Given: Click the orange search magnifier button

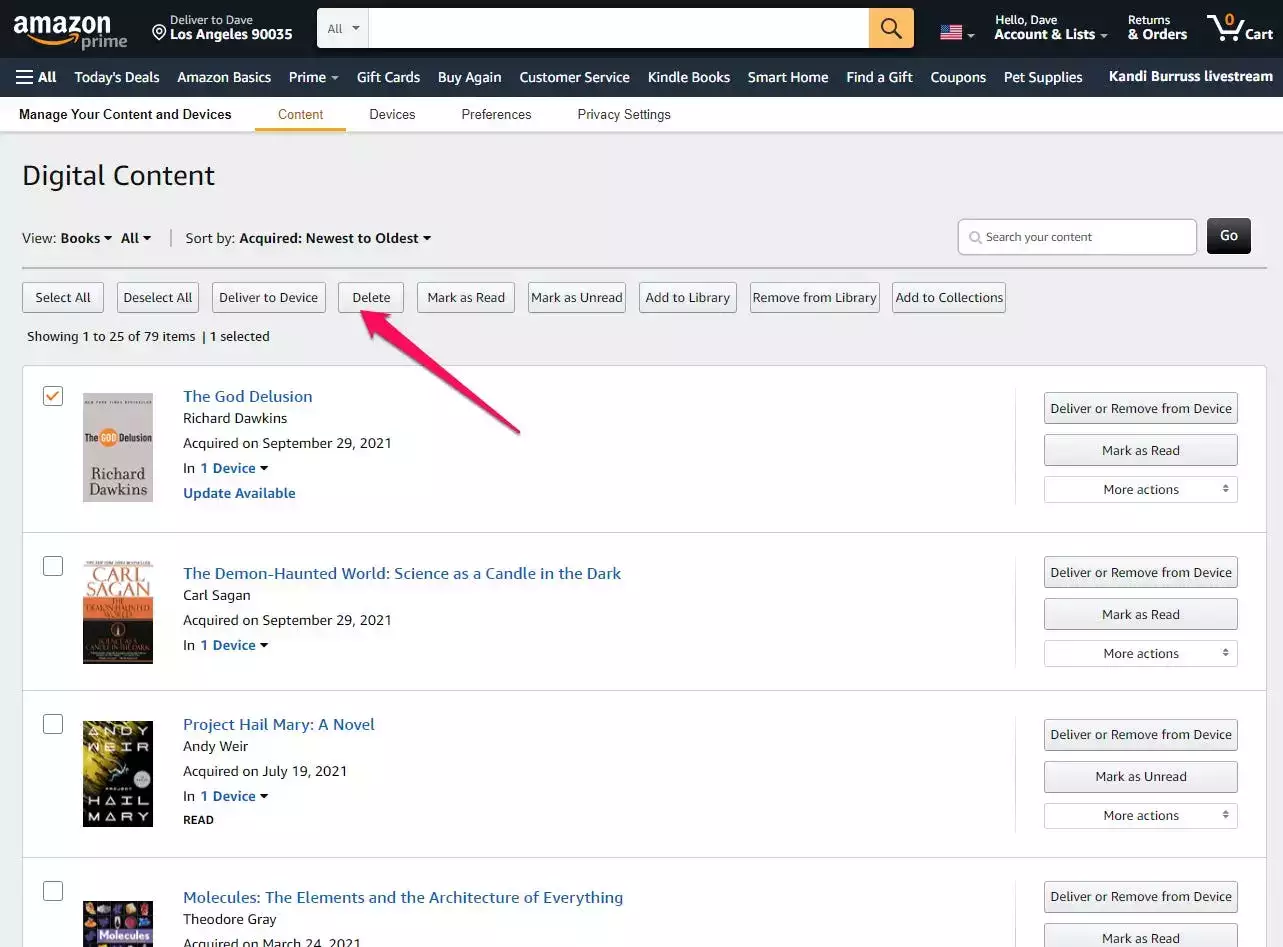Looking at the screenshot, I should [x=891, y=28].
